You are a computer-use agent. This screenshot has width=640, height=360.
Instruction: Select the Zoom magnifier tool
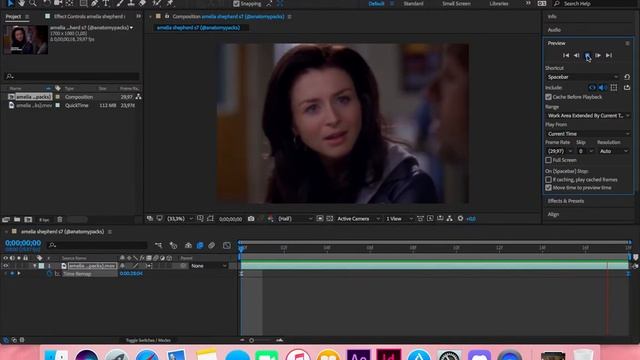(x=33, y=3)
